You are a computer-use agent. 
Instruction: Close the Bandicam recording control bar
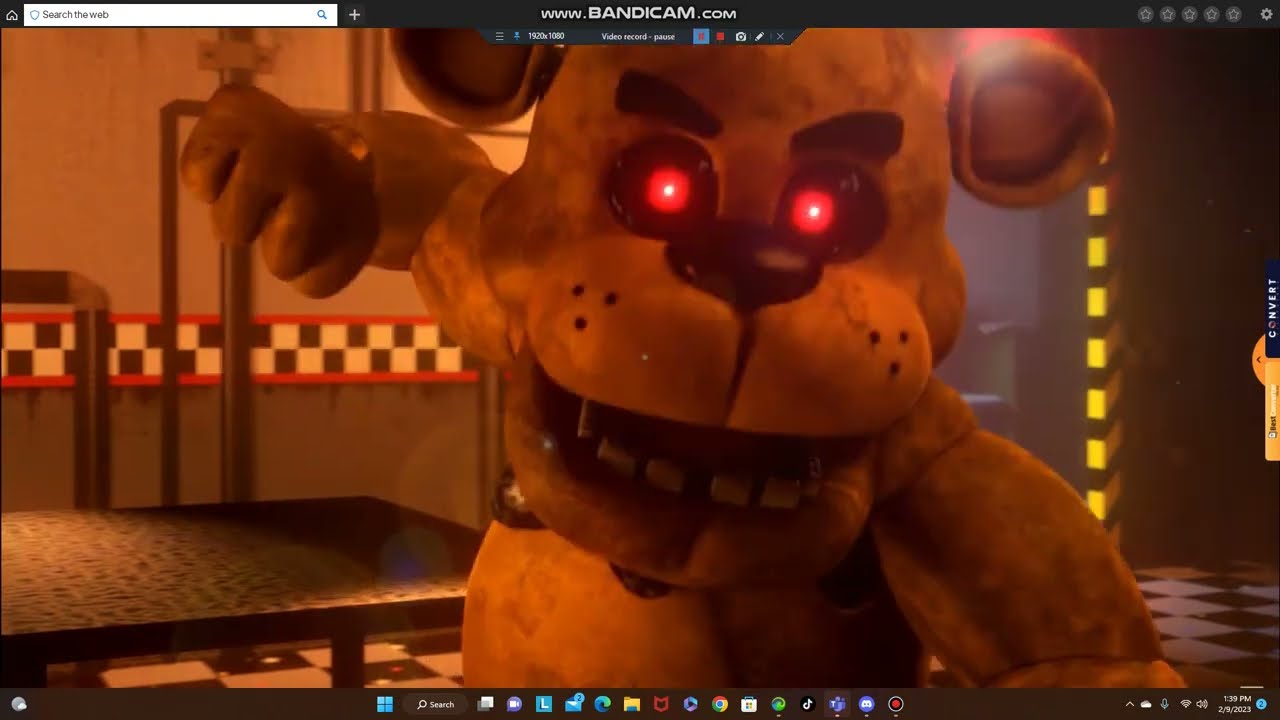point(780,36)
